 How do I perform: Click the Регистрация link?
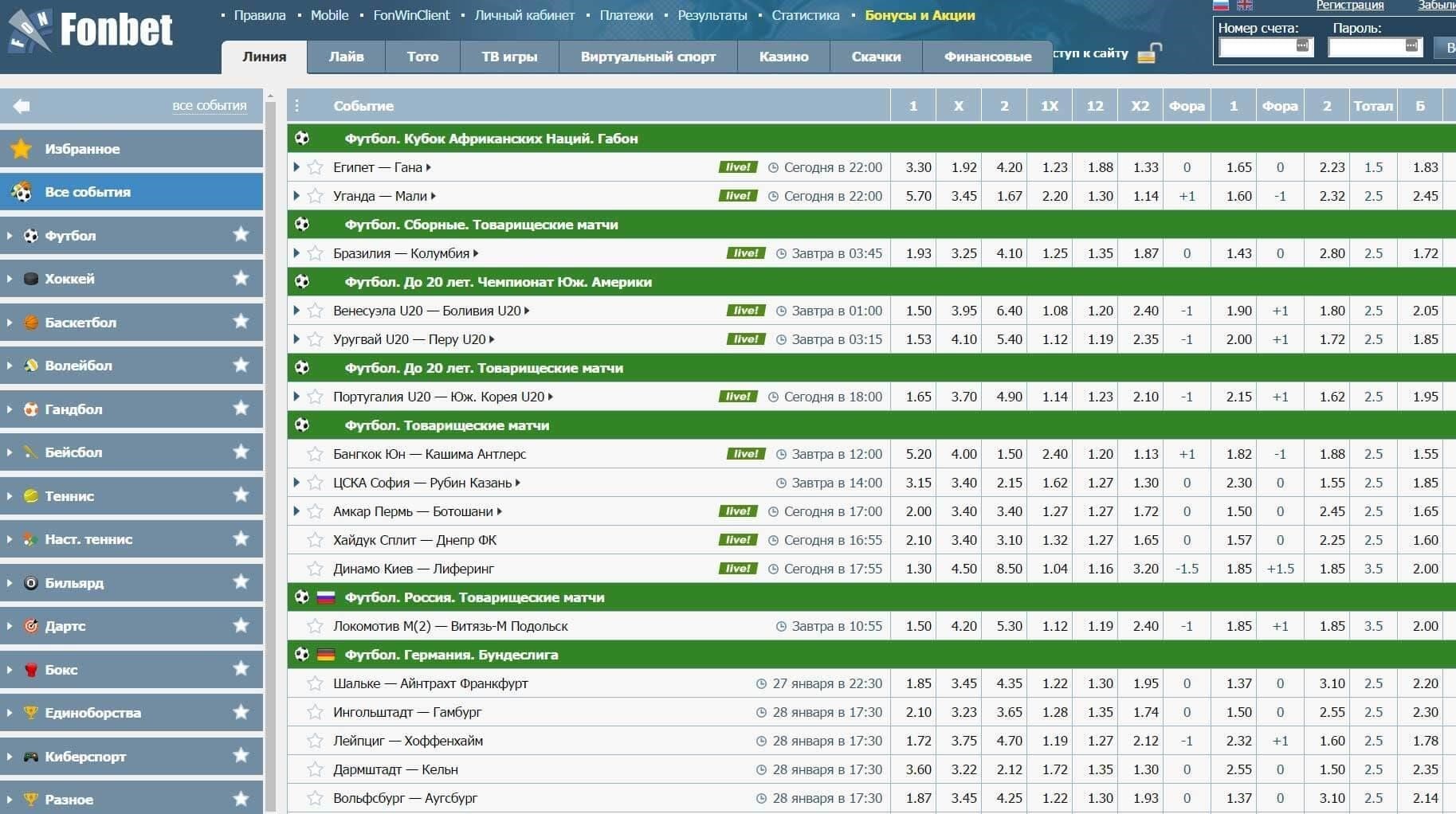point(1349,6)
